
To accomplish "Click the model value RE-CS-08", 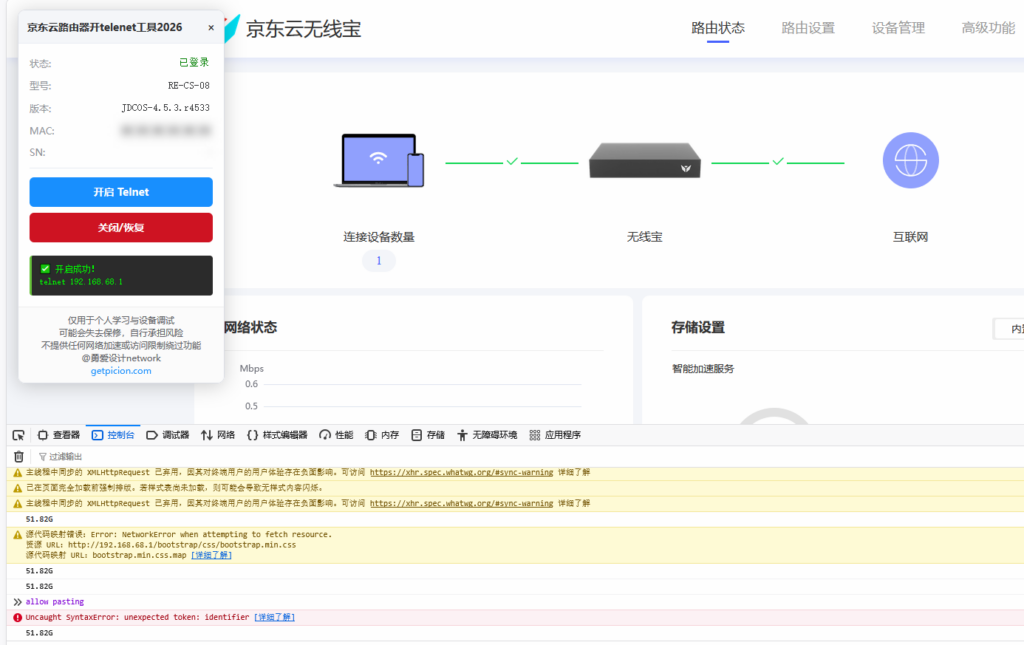I will click(x=189, y=86).
